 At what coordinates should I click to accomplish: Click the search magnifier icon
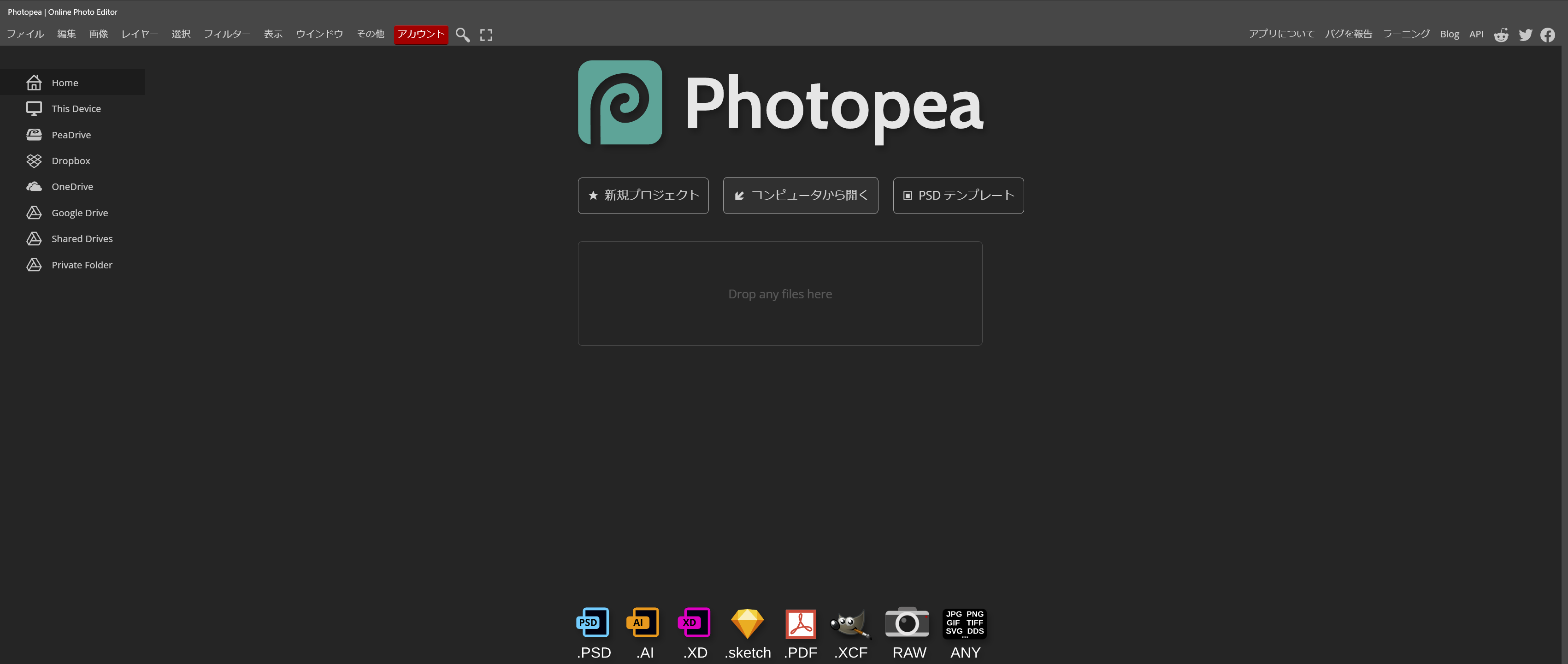tap(463, 35)
